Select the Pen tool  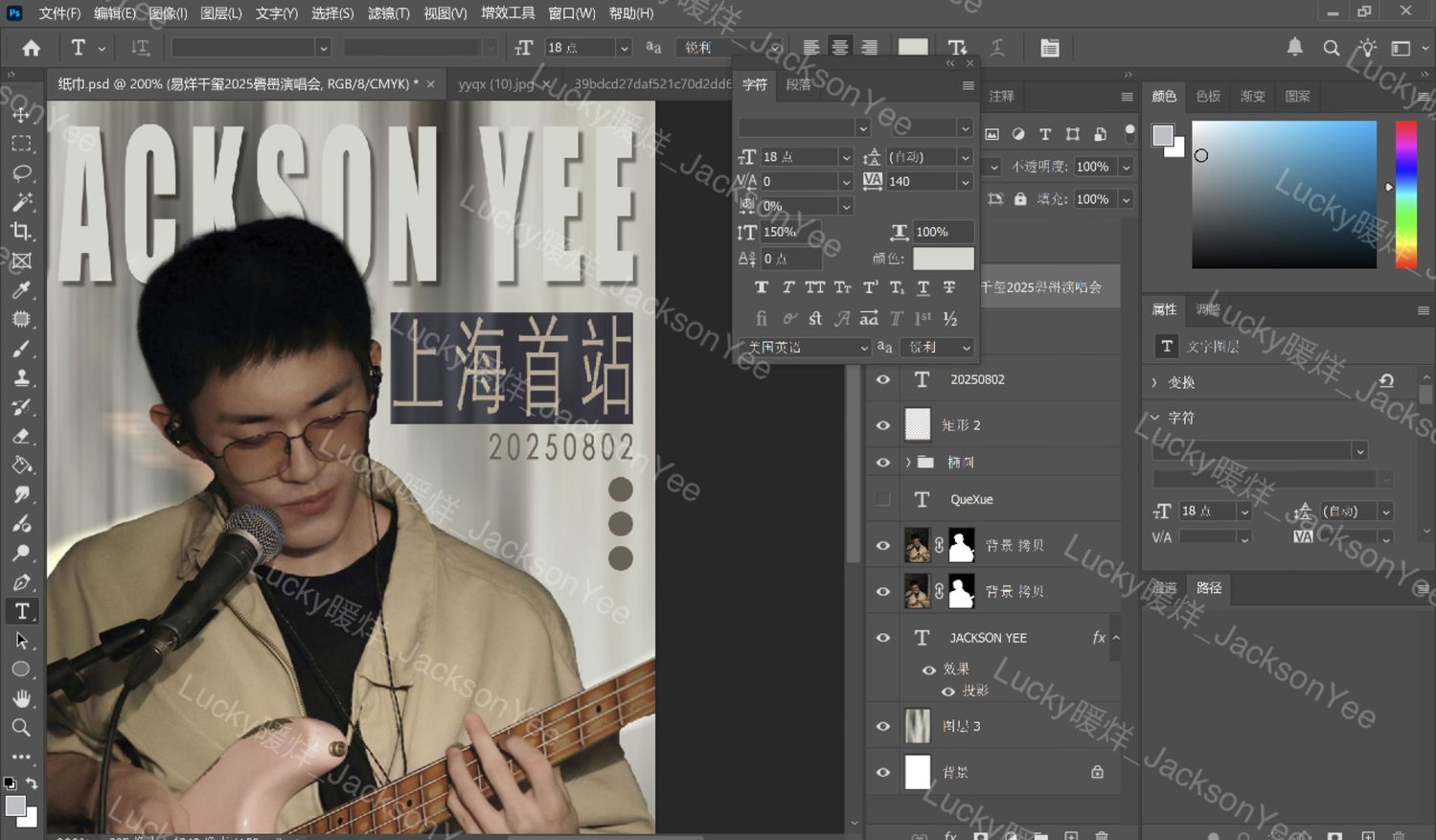[x=21, y=582]
